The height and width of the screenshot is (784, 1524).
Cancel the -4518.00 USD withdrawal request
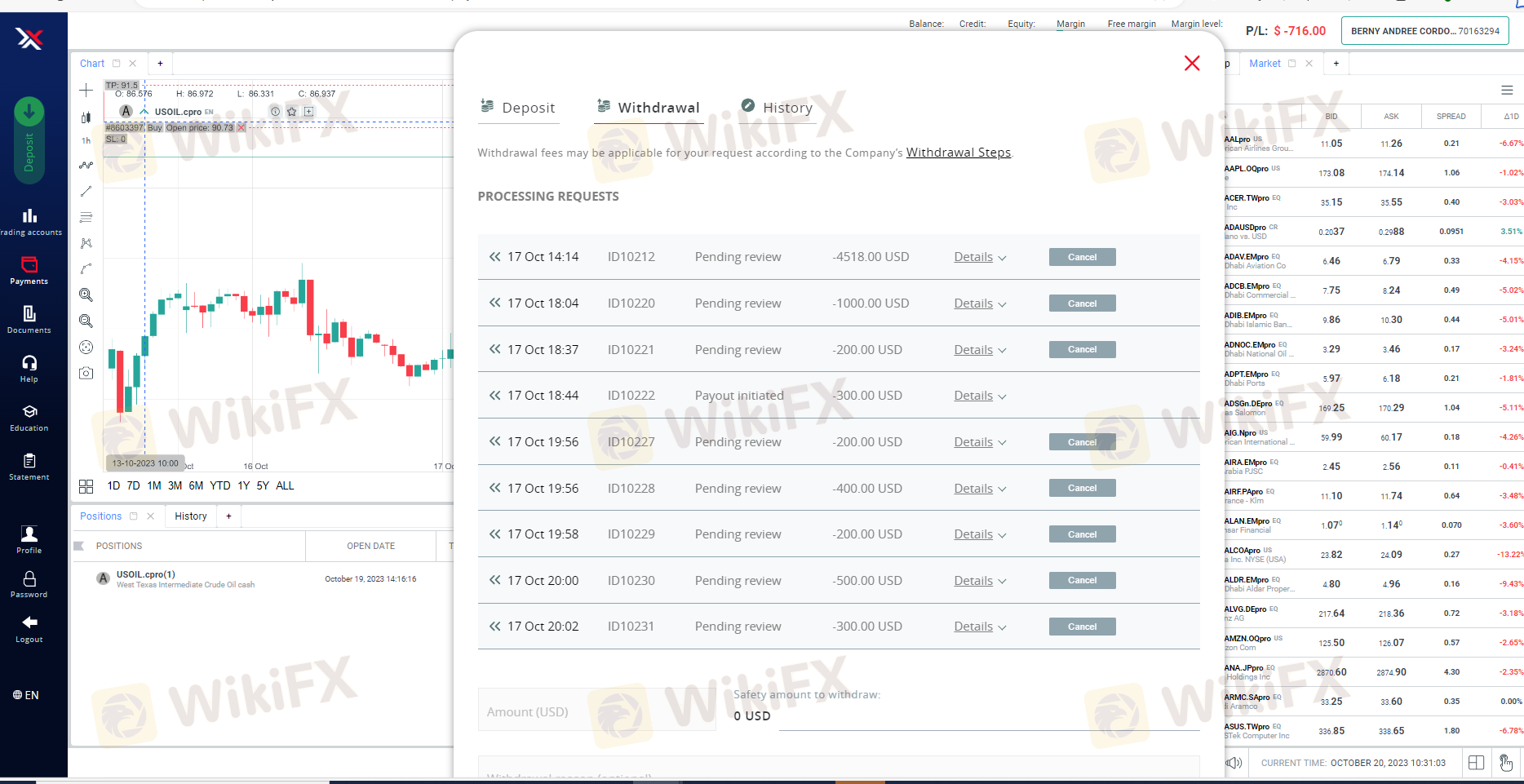(1082, 257)
